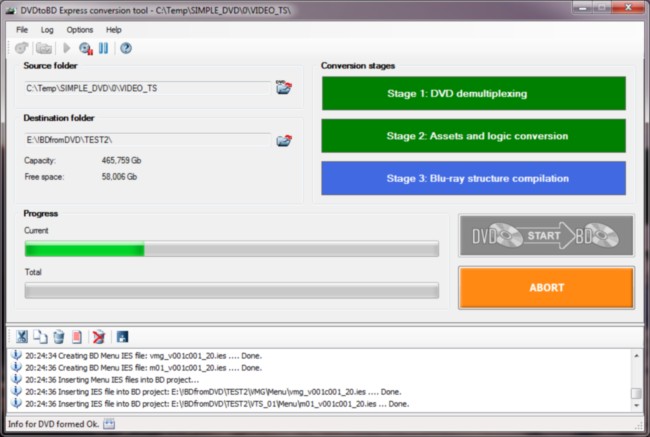This screenshot has width=650, height=437.
Task: Abort the conversion with the orange ABORT button
Action: [546, 288]
